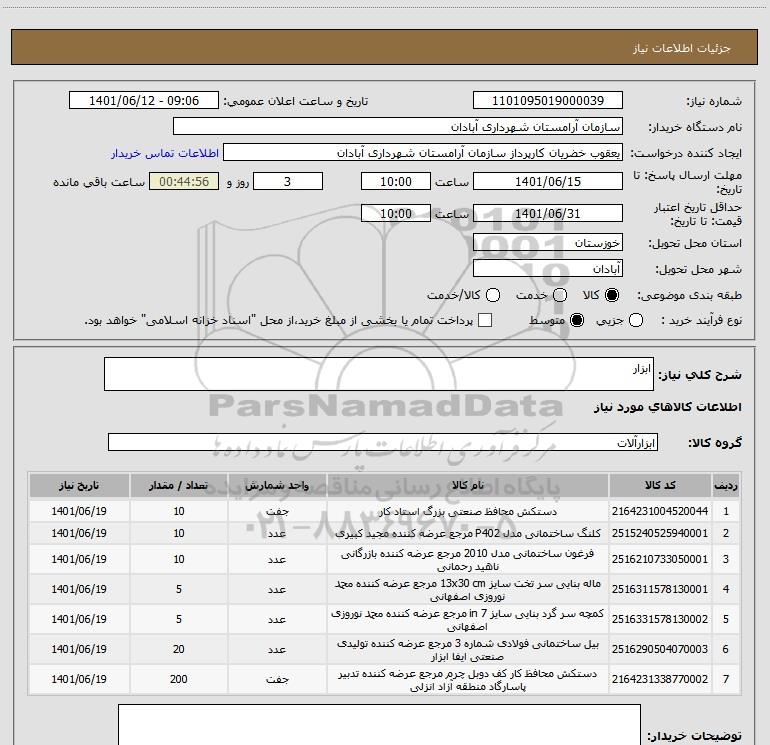770x745 pixels.
Task: Click the price validity time 10:00 field
Action: 396,214
